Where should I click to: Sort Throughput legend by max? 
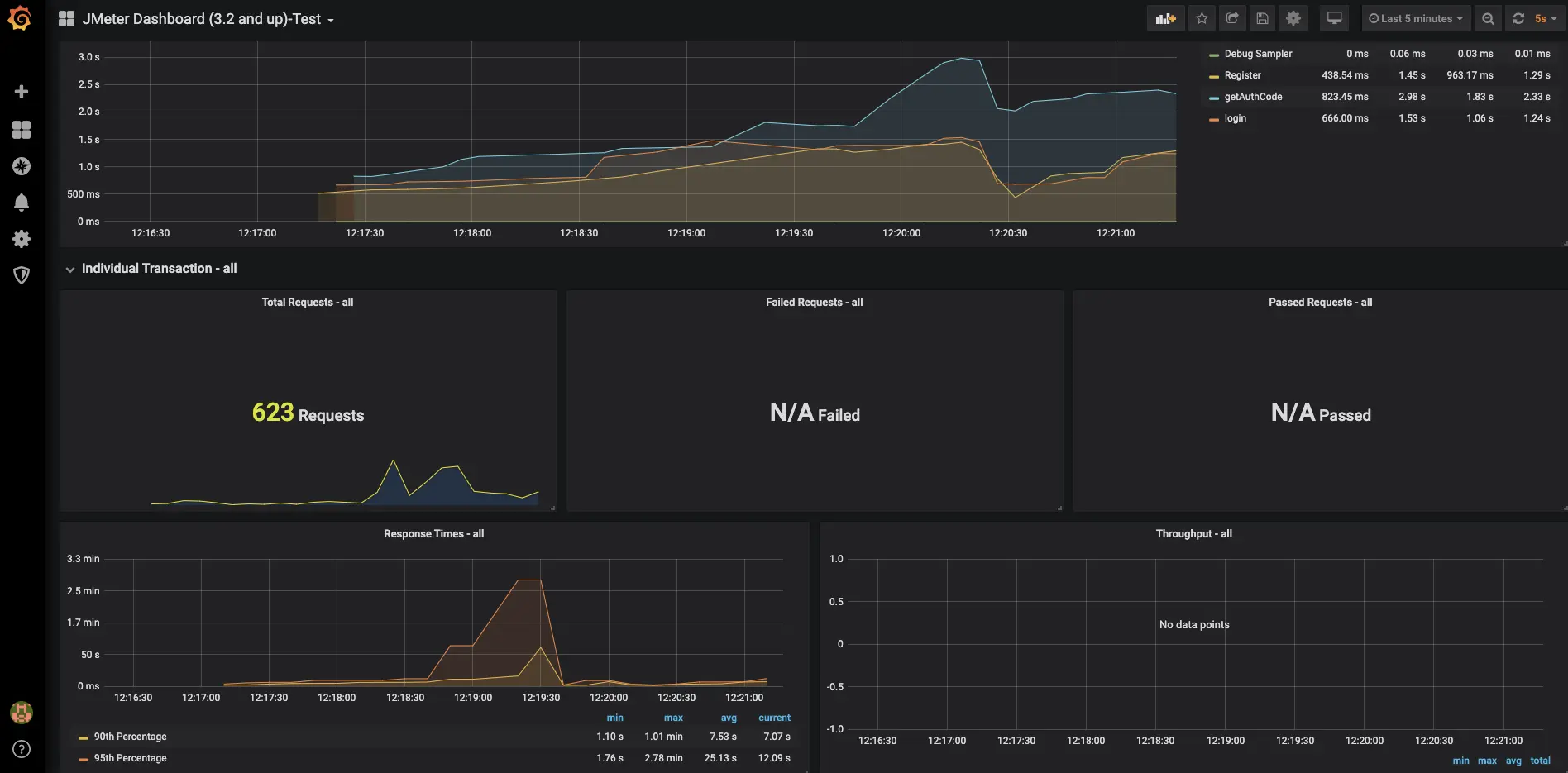coord(1487,761)
